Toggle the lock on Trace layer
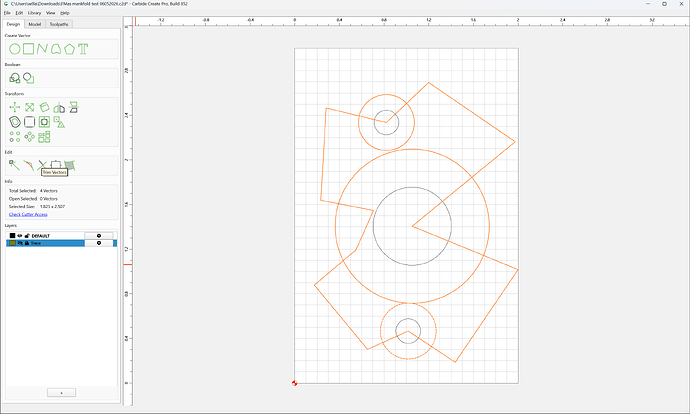The height and width of the screenshot is (414, 690). (x=27, y=243)
